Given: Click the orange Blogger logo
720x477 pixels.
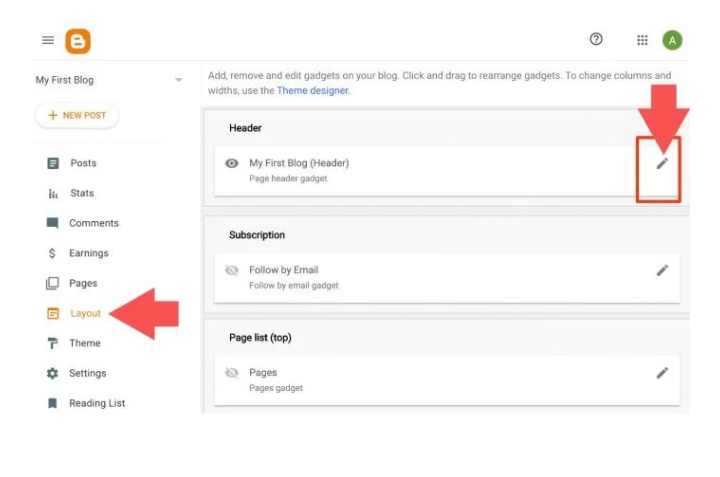Looking at the screenshot, I should coord(78,41).
